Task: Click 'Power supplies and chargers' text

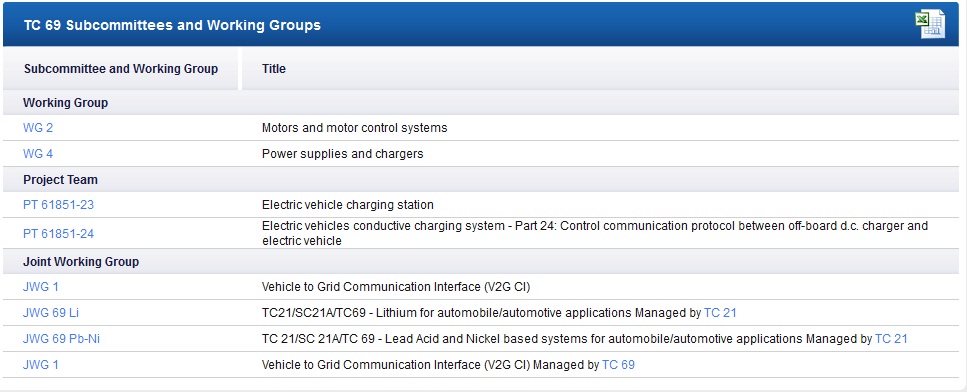Action: pyautogui.click(x=343, y=154)
